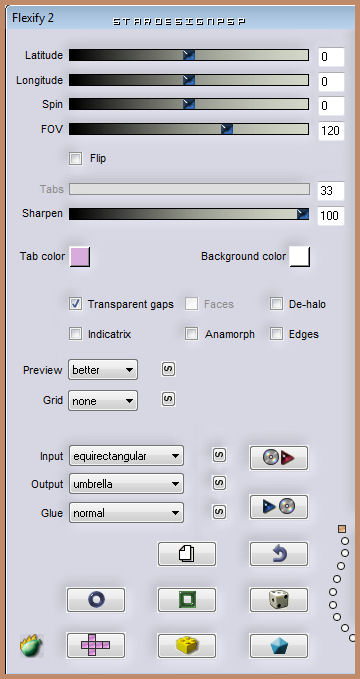Click the Longitude slider handle
360x679 pixels.
point(188,80)
